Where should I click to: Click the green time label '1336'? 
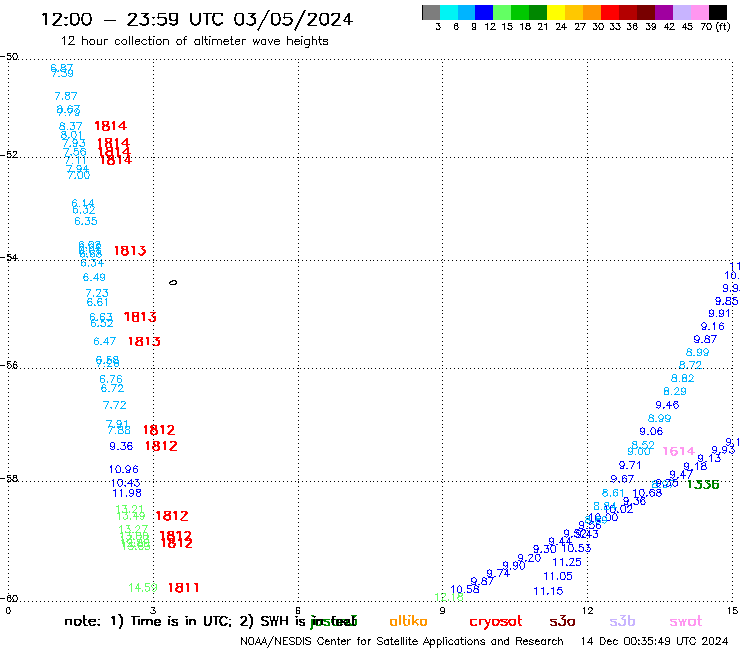(703, 484)
